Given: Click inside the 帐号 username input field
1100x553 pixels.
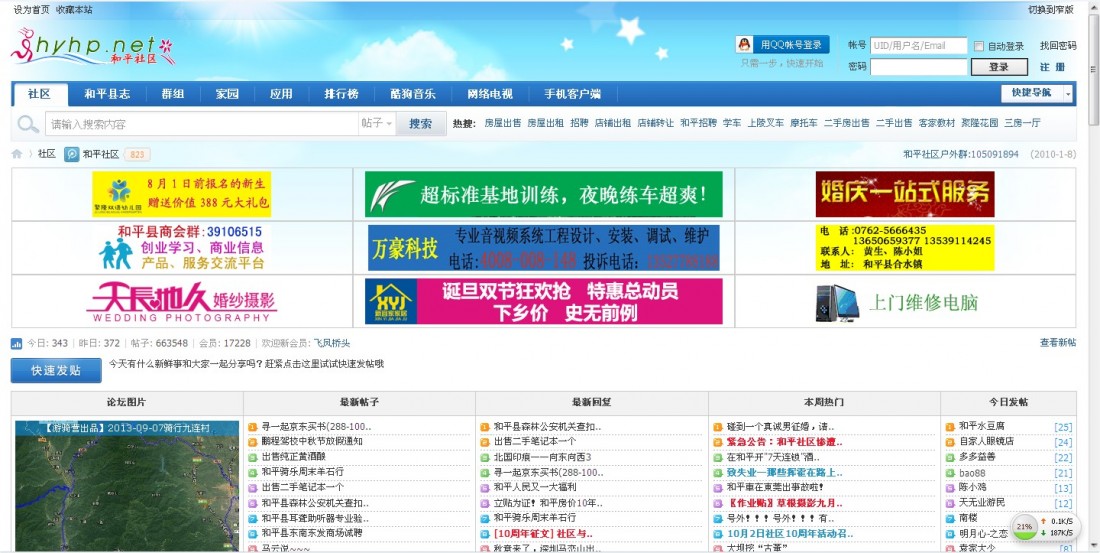Looking at the screenshot, I should tap(918, 46).
